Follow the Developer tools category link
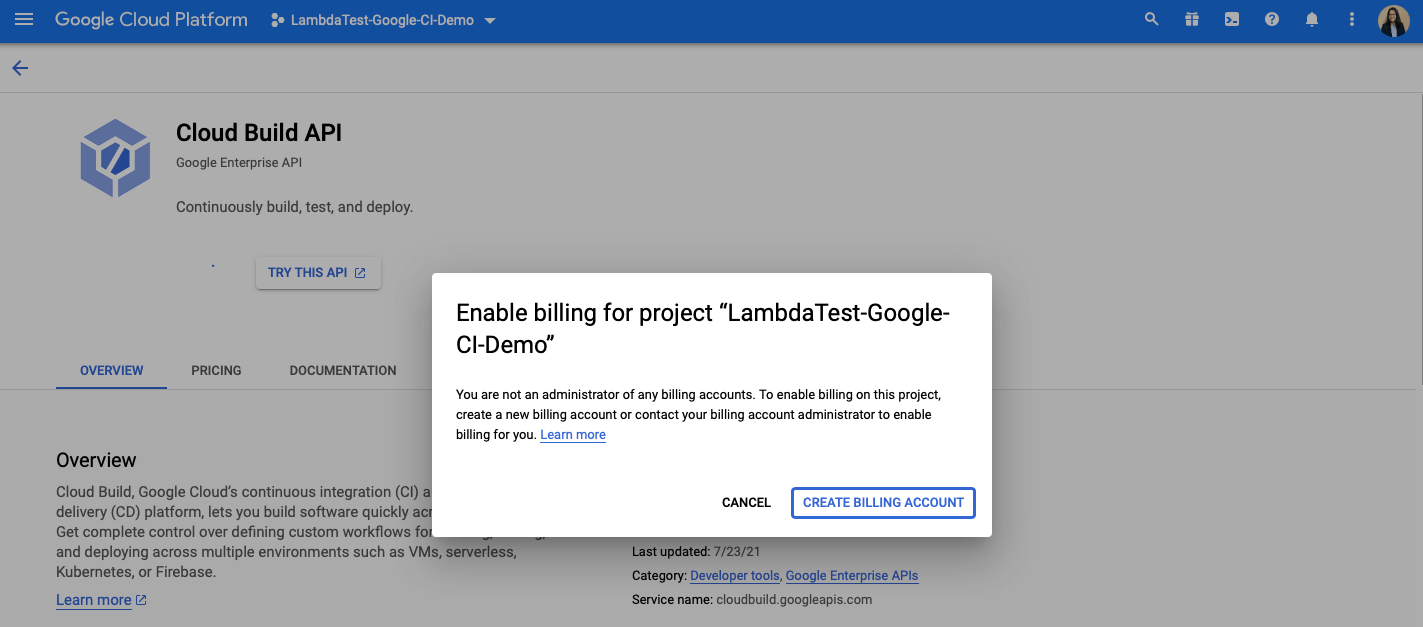Viewport: 1423px width, 627px height. click(734, 575)
